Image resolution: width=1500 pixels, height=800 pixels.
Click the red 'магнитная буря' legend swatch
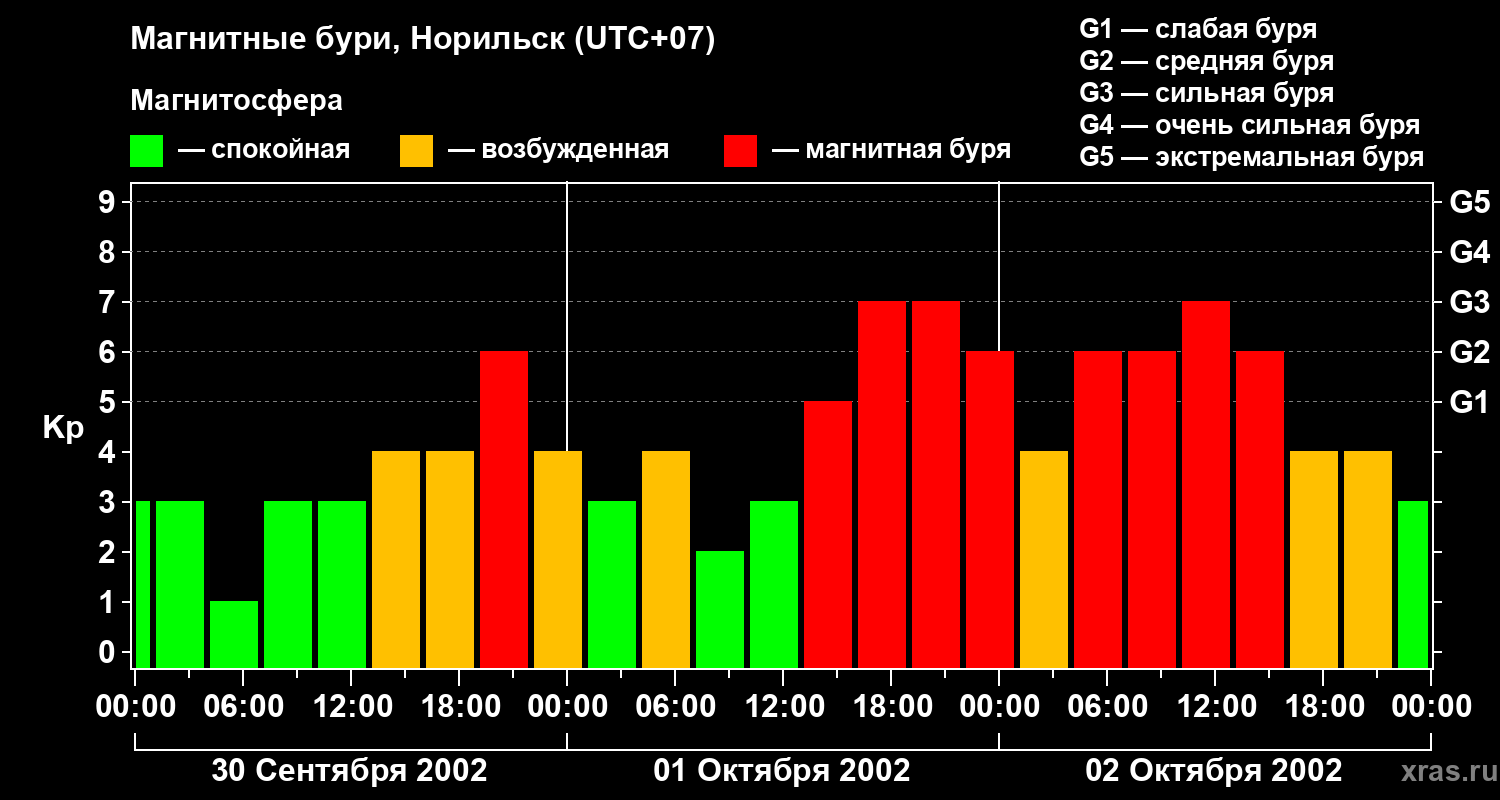740,151
